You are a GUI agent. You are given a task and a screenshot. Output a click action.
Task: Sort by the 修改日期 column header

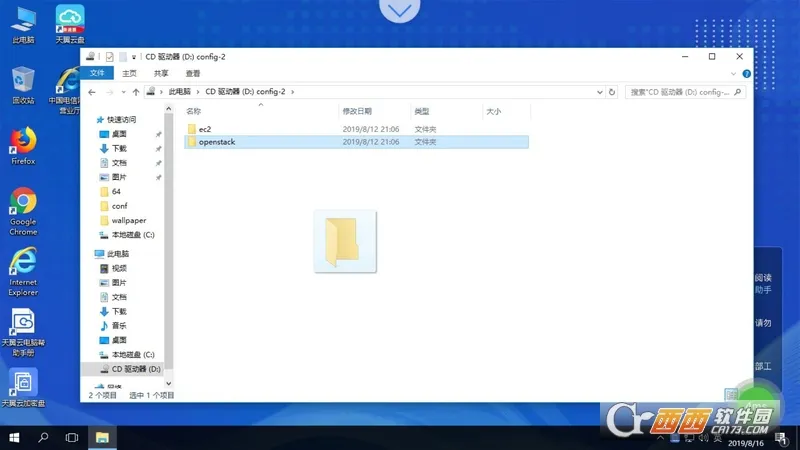pyautogui.click(x=357, y=111)
